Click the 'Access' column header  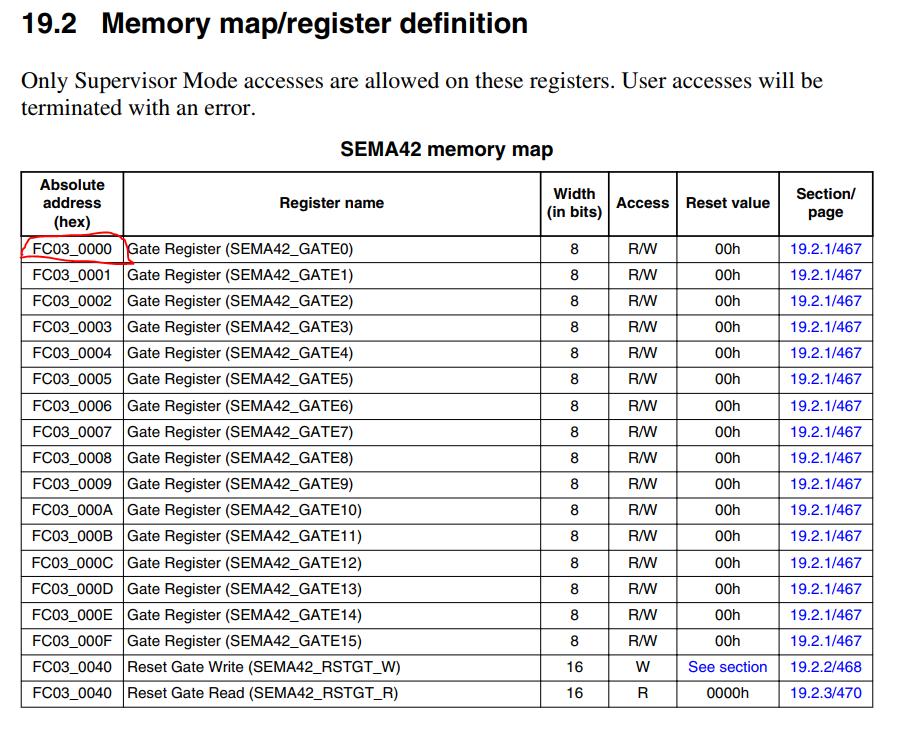point(642,203)
